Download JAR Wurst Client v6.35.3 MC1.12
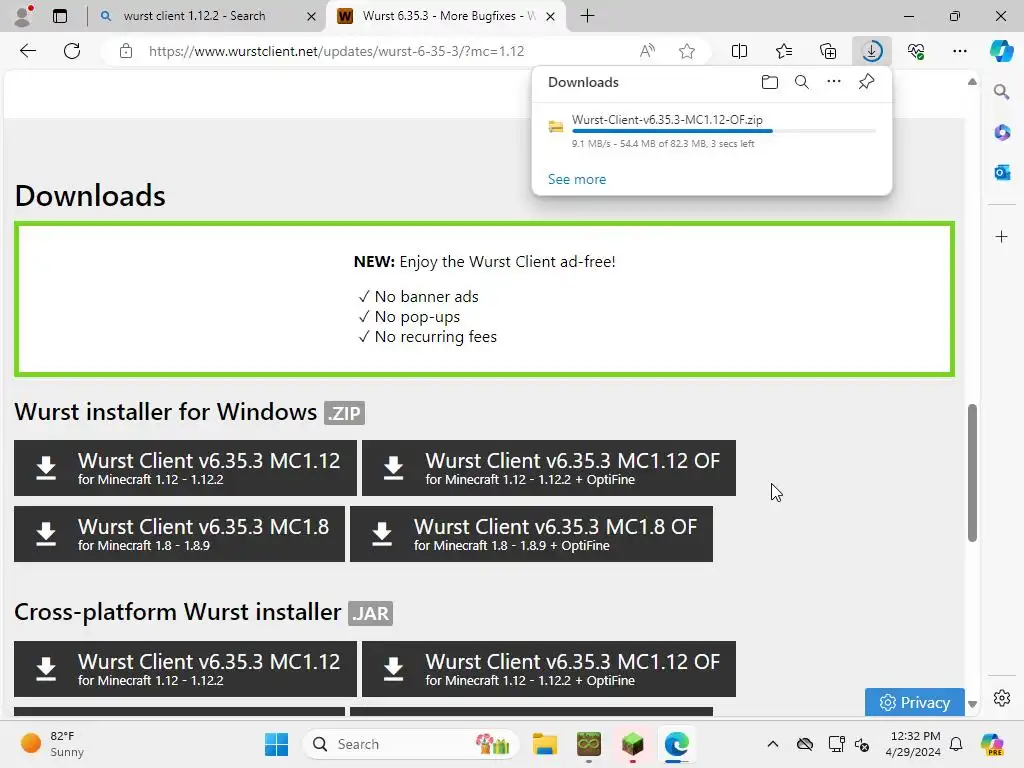Screen dimensions: 1024x768 point(185,669)
